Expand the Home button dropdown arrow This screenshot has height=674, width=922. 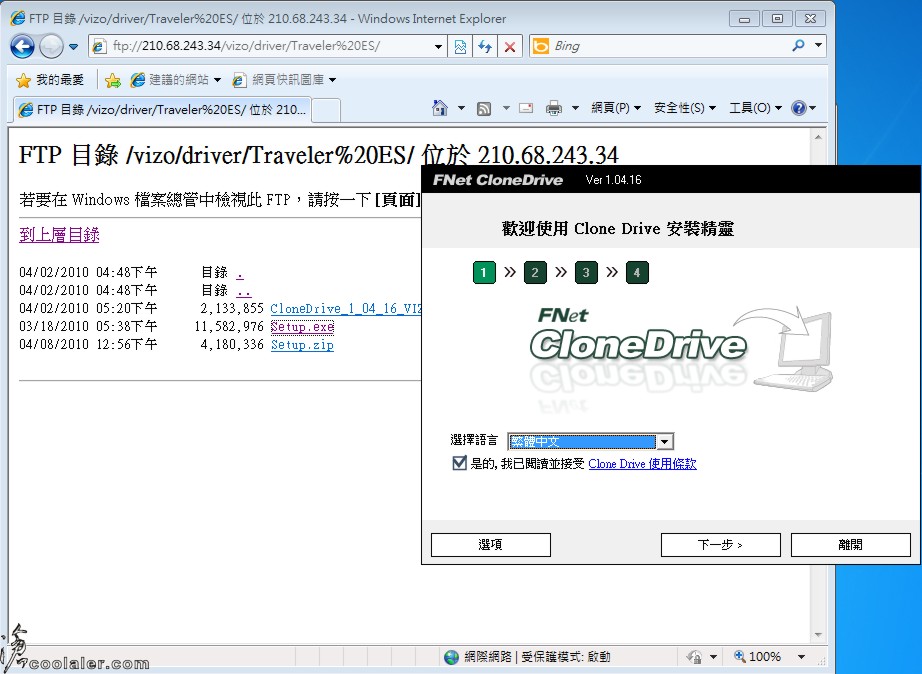(x=462, y=108)
